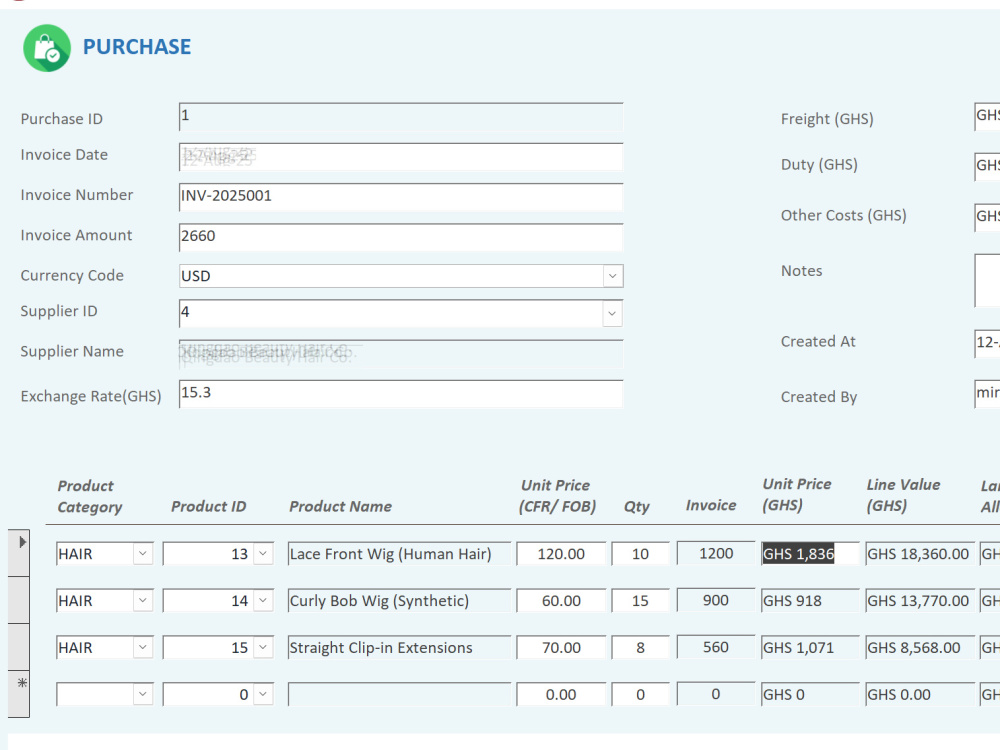Click the Created By field
Image resolution: width=1000 pixels, height=750 pixels.
click(x=987, y=393)
